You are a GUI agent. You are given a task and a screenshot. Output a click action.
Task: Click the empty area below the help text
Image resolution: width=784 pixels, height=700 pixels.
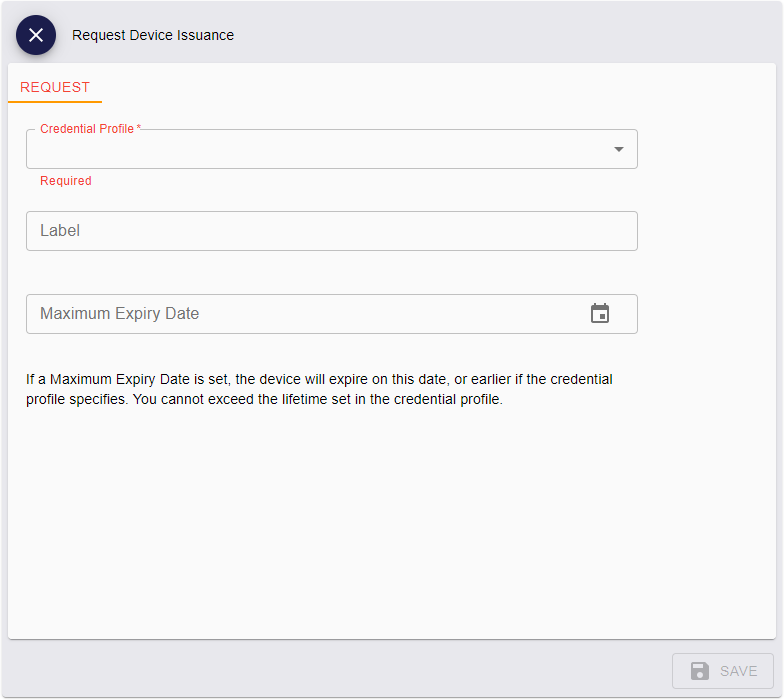pos(390,520)
